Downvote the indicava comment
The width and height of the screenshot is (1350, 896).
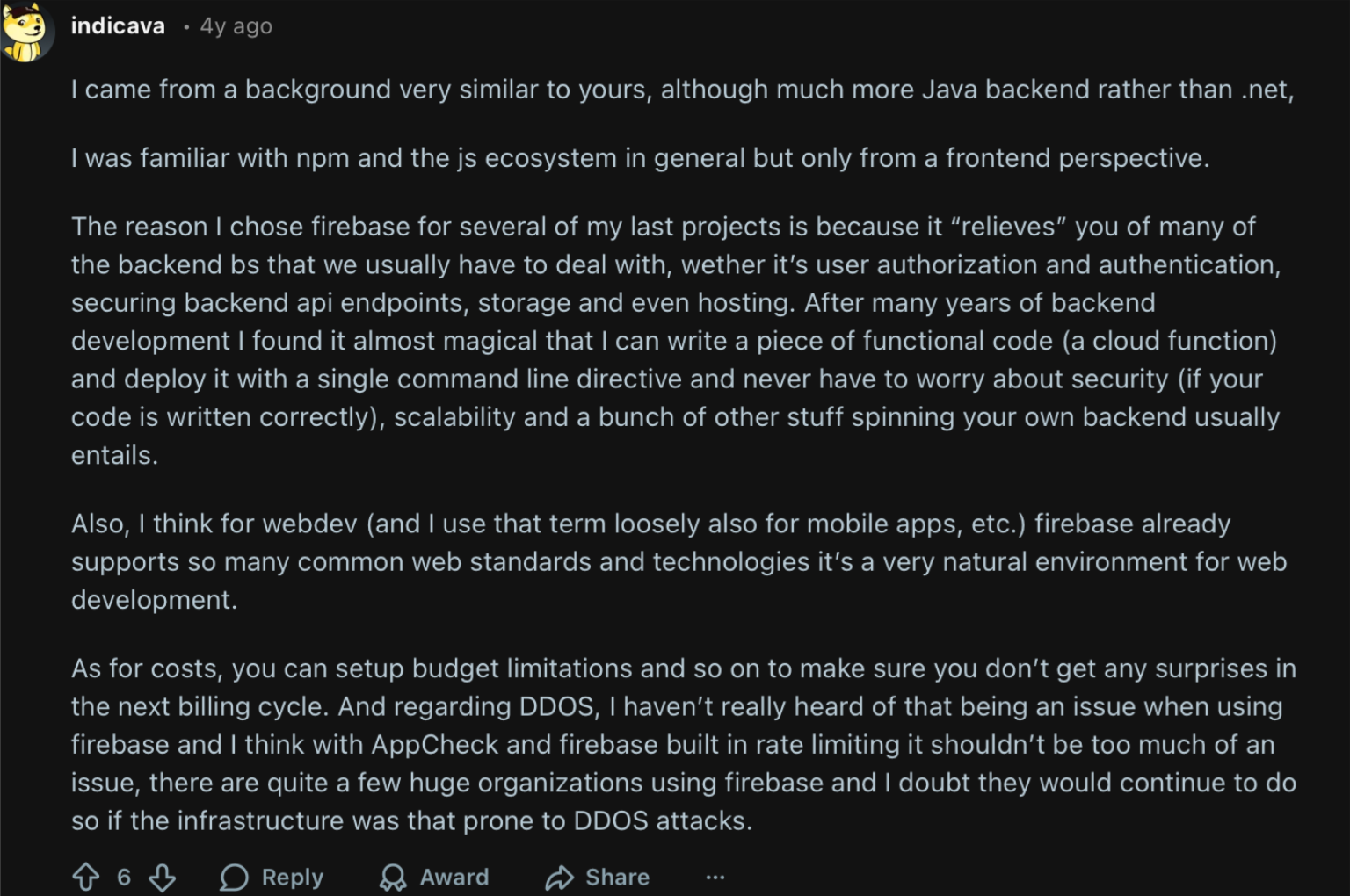pyautogui.click(x=162, y=877)
